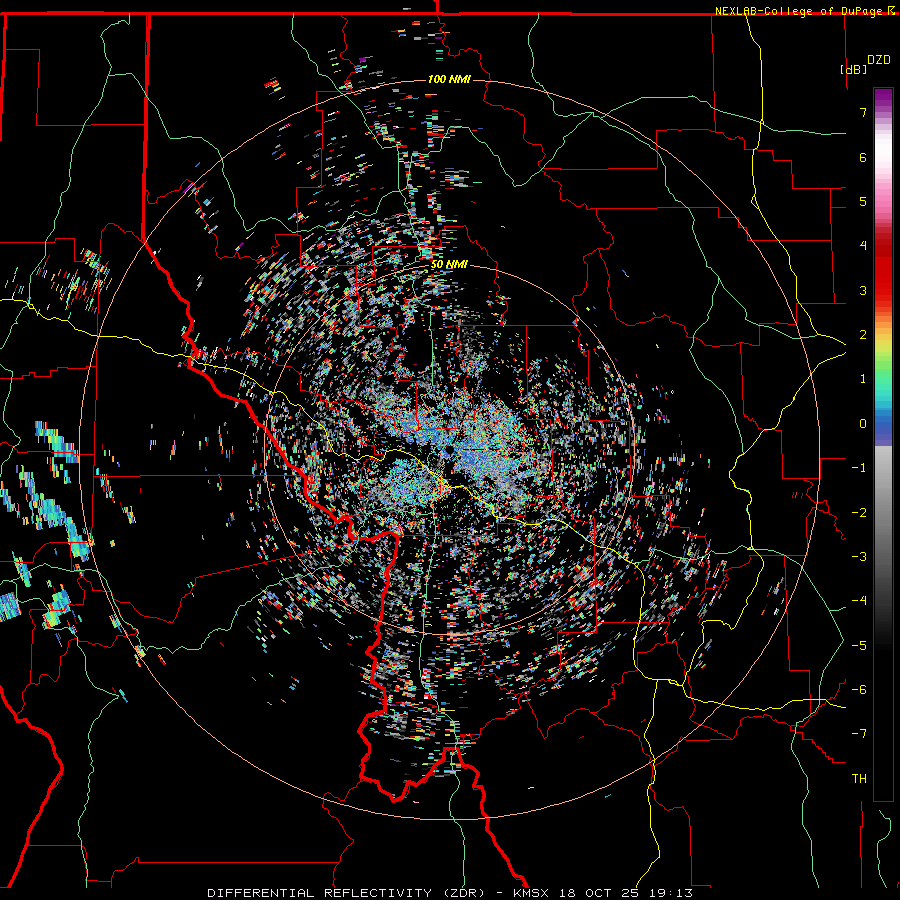900x900 pixels.
Task: Click the color scale value -1
Action: coord(859,468)
